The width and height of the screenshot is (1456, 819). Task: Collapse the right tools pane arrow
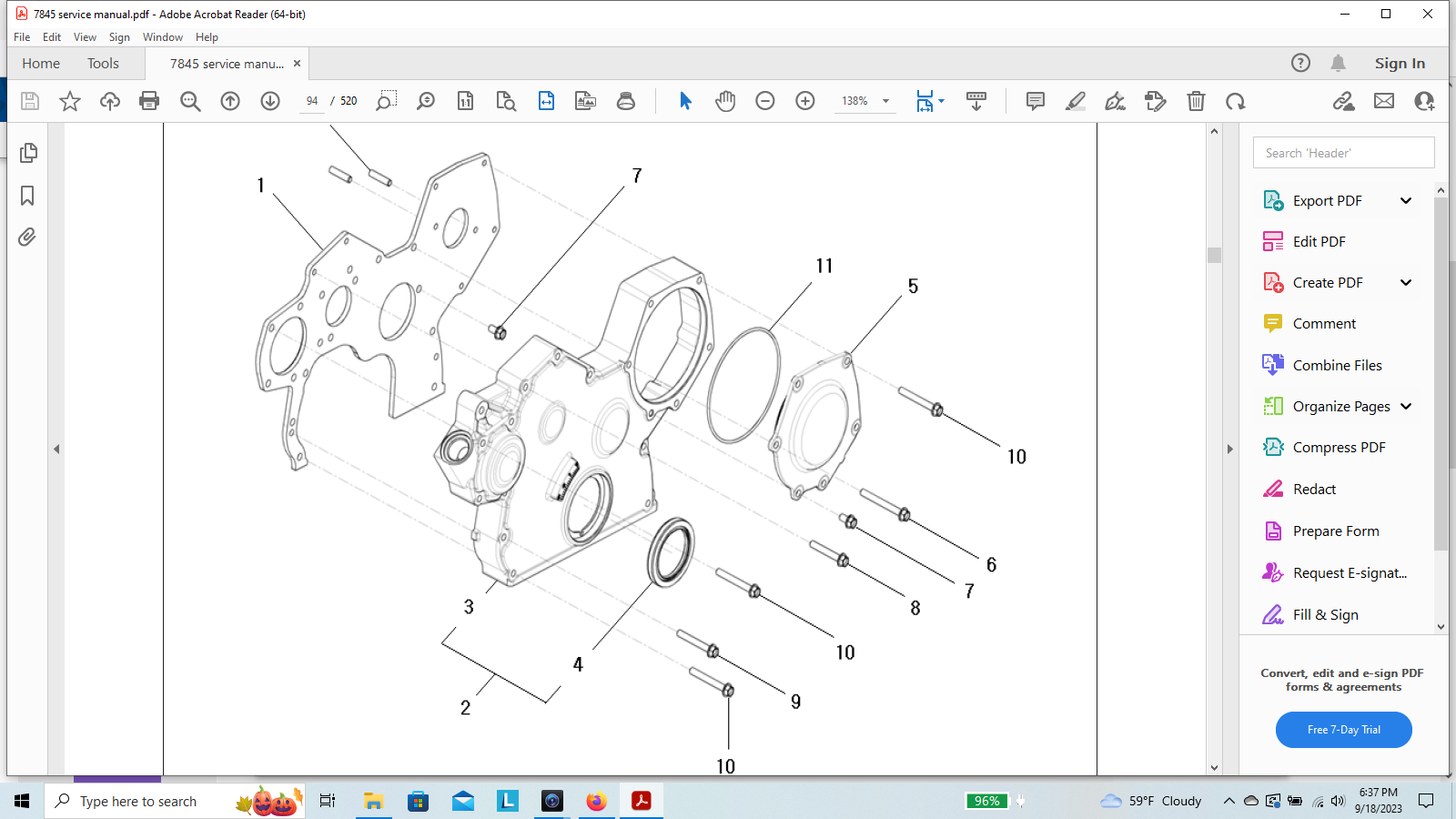click(x=1229, y=449)
